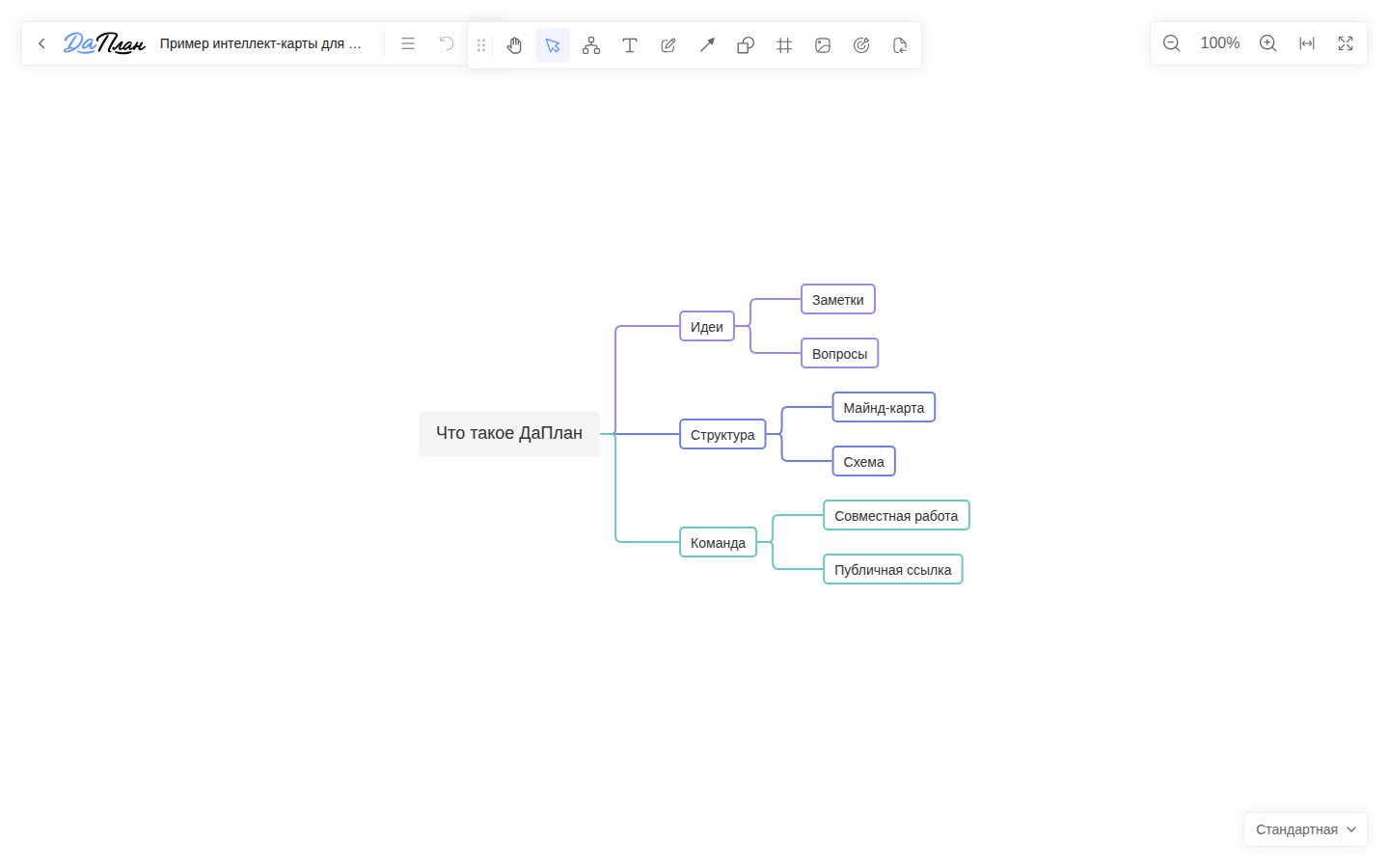1389x868 pixels.
Task: Go back using the left chevron
Action: [41, 43]
